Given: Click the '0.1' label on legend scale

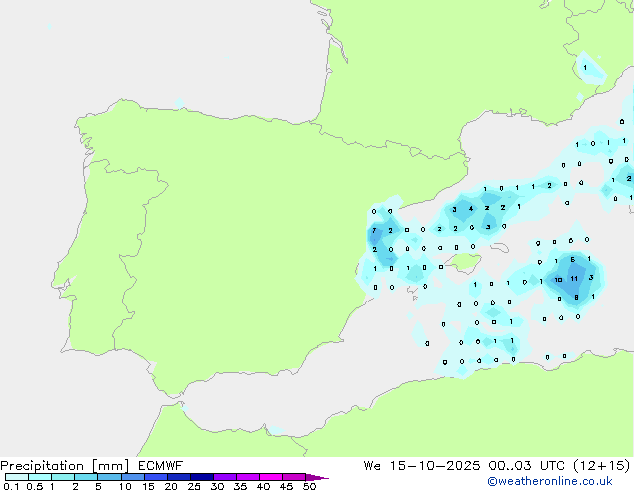Looking at the screenshot, I should point(11,486).
